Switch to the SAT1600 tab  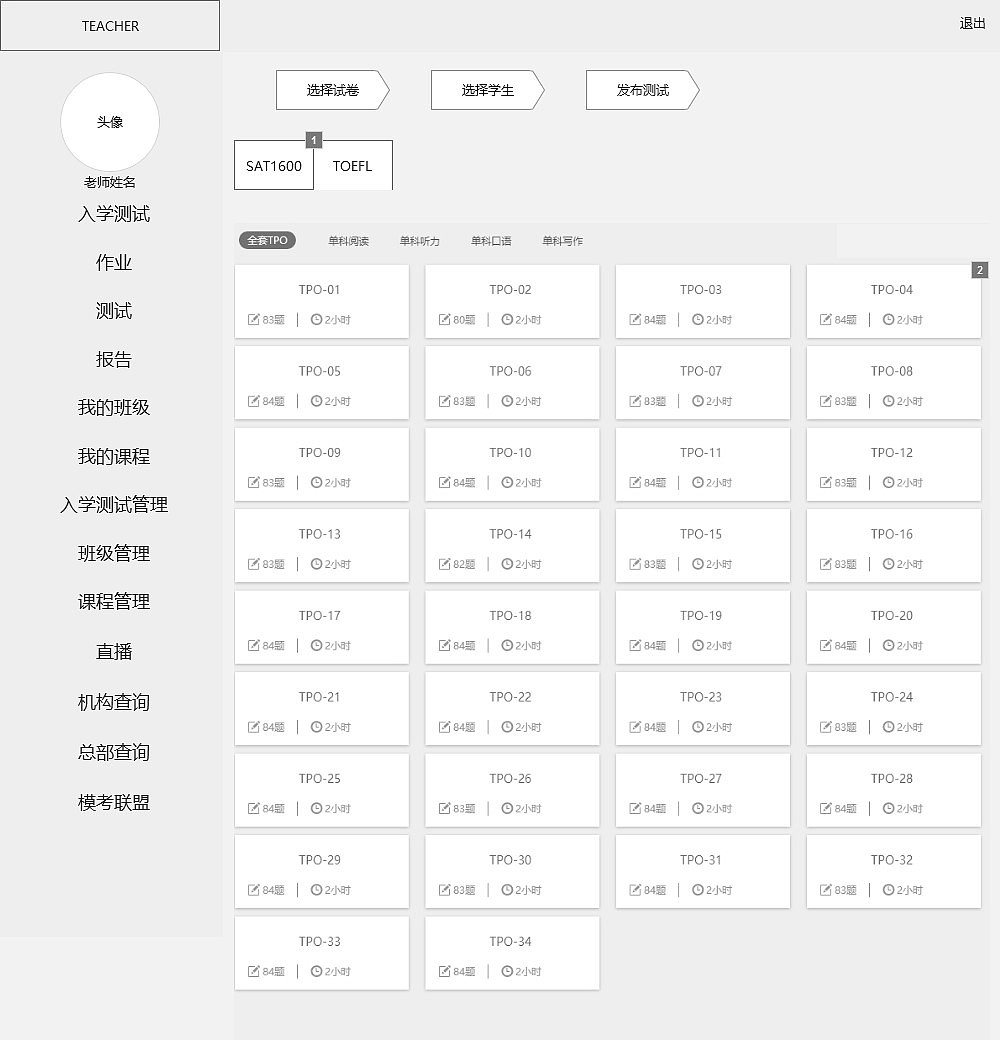click(273, 166)
